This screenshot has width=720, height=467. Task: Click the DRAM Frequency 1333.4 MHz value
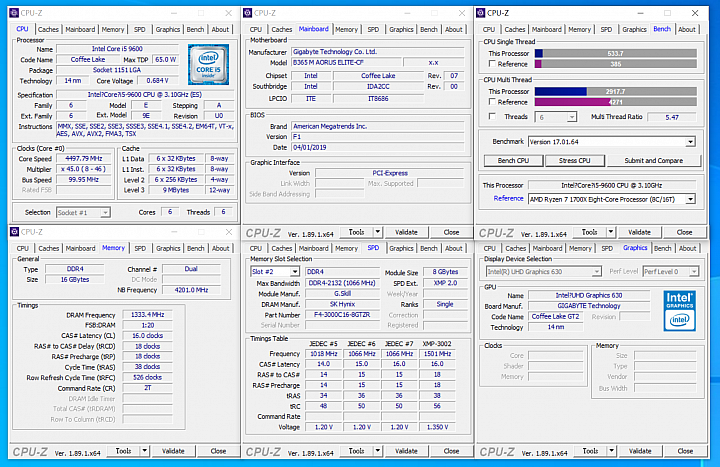147,315
